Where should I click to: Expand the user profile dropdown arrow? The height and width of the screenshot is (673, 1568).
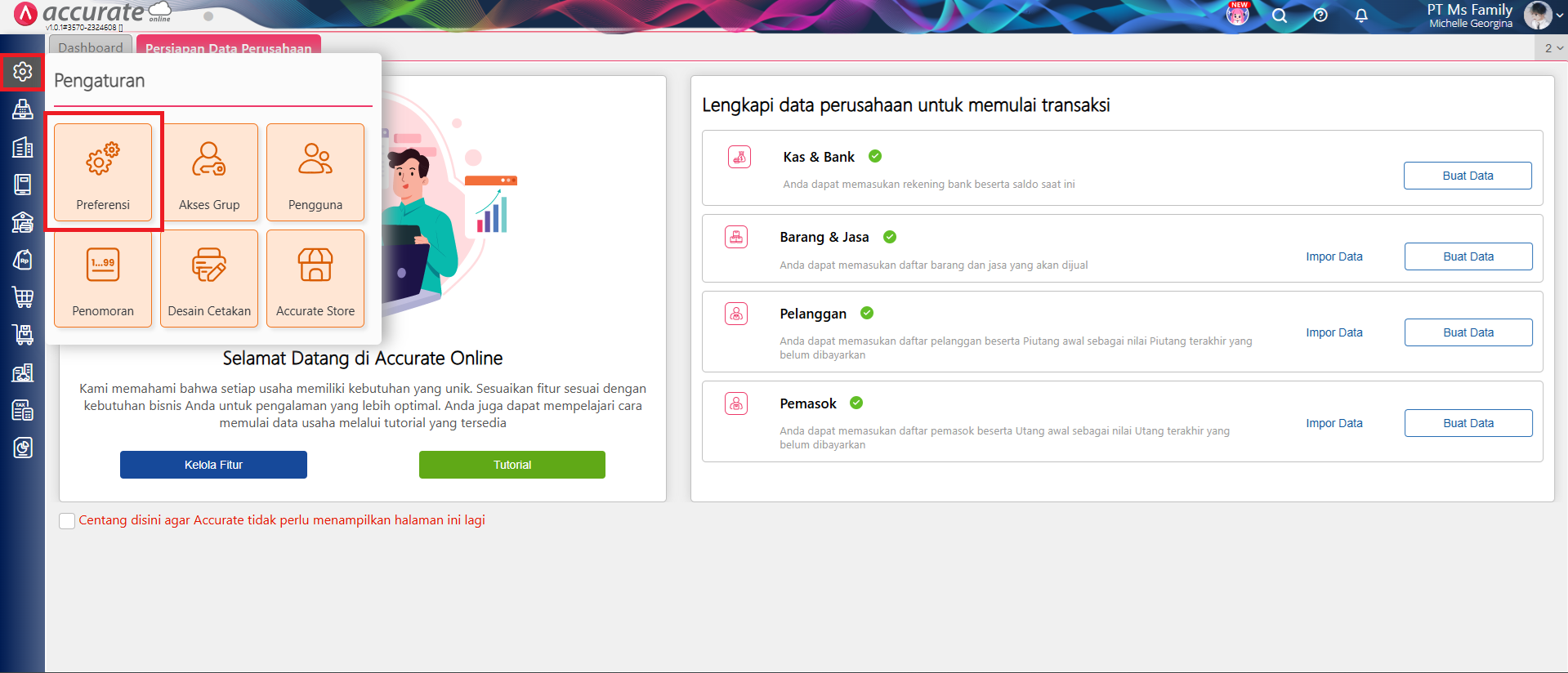[1559, 16]
